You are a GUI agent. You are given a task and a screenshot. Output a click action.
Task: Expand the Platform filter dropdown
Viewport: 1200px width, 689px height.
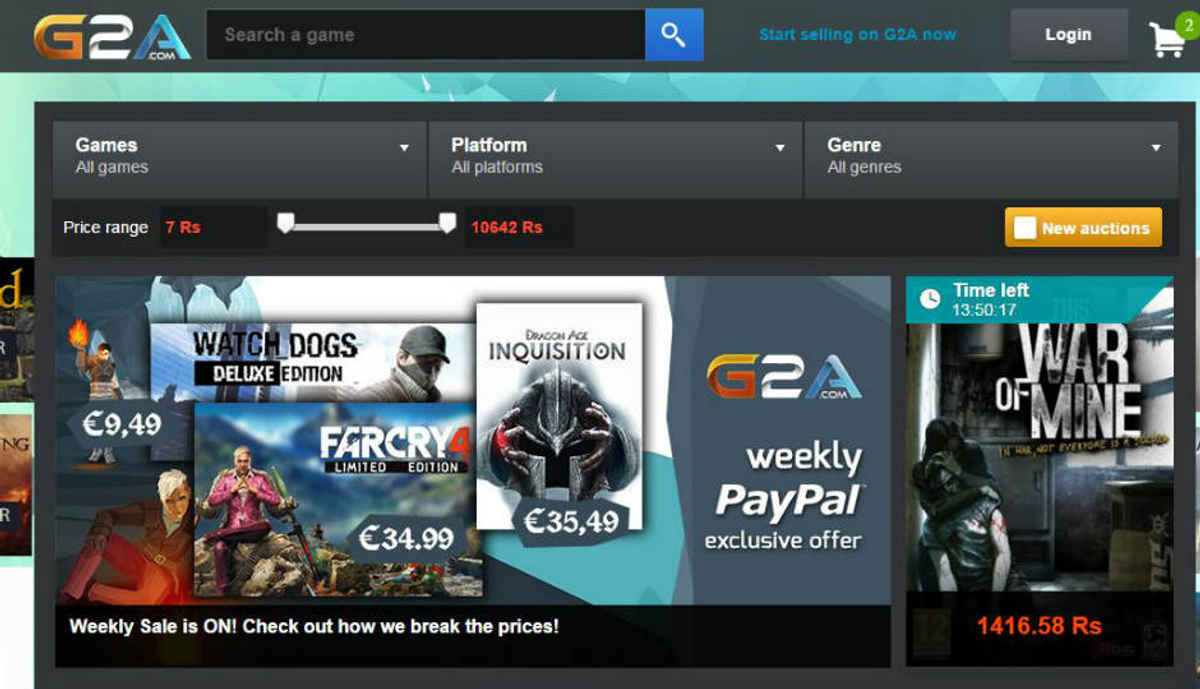click(615, 158)
